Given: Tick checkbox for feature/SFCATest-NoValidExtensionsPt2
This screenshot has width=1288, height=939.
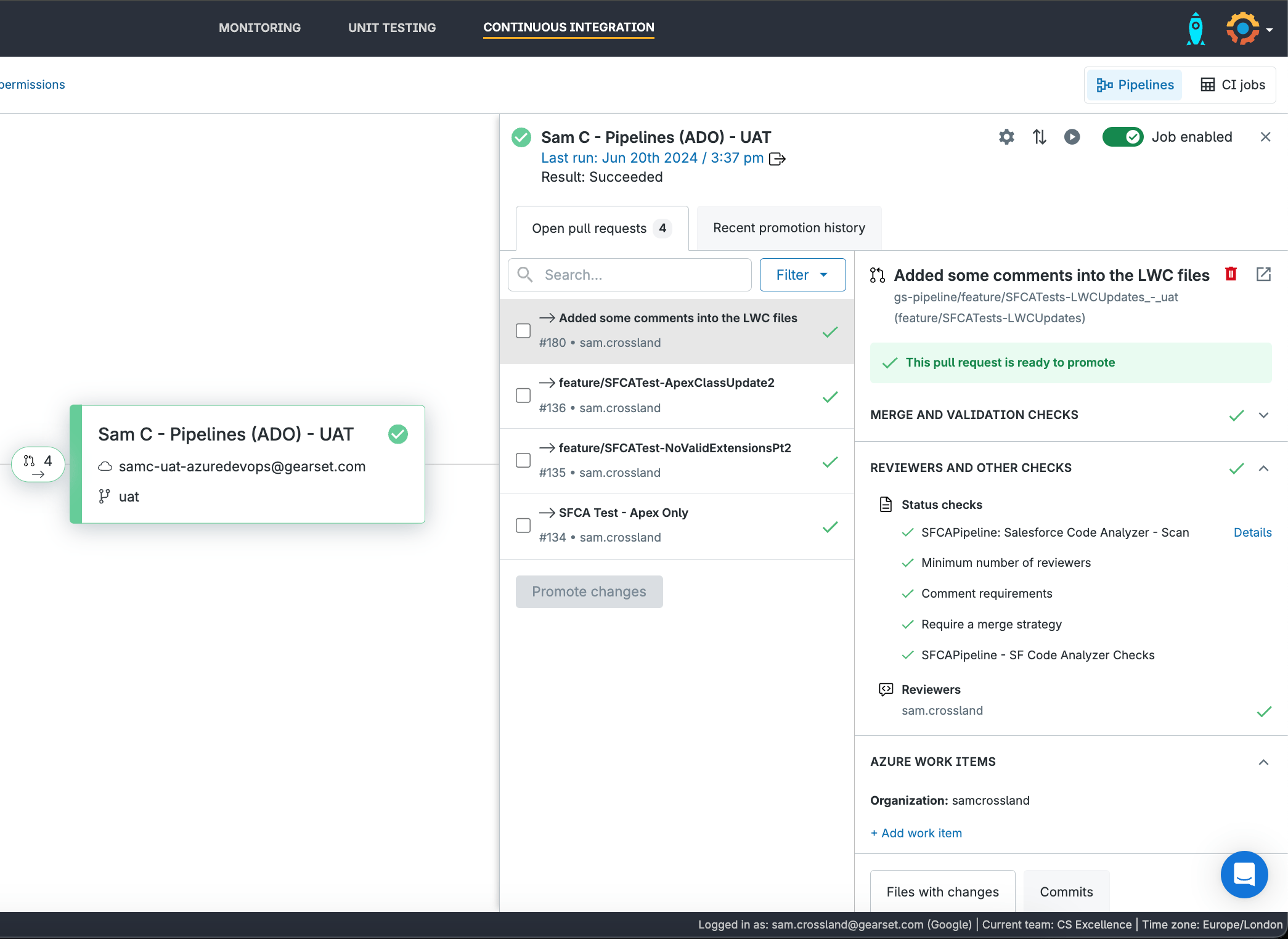Looking at the screenshot, I should [523, 460].
